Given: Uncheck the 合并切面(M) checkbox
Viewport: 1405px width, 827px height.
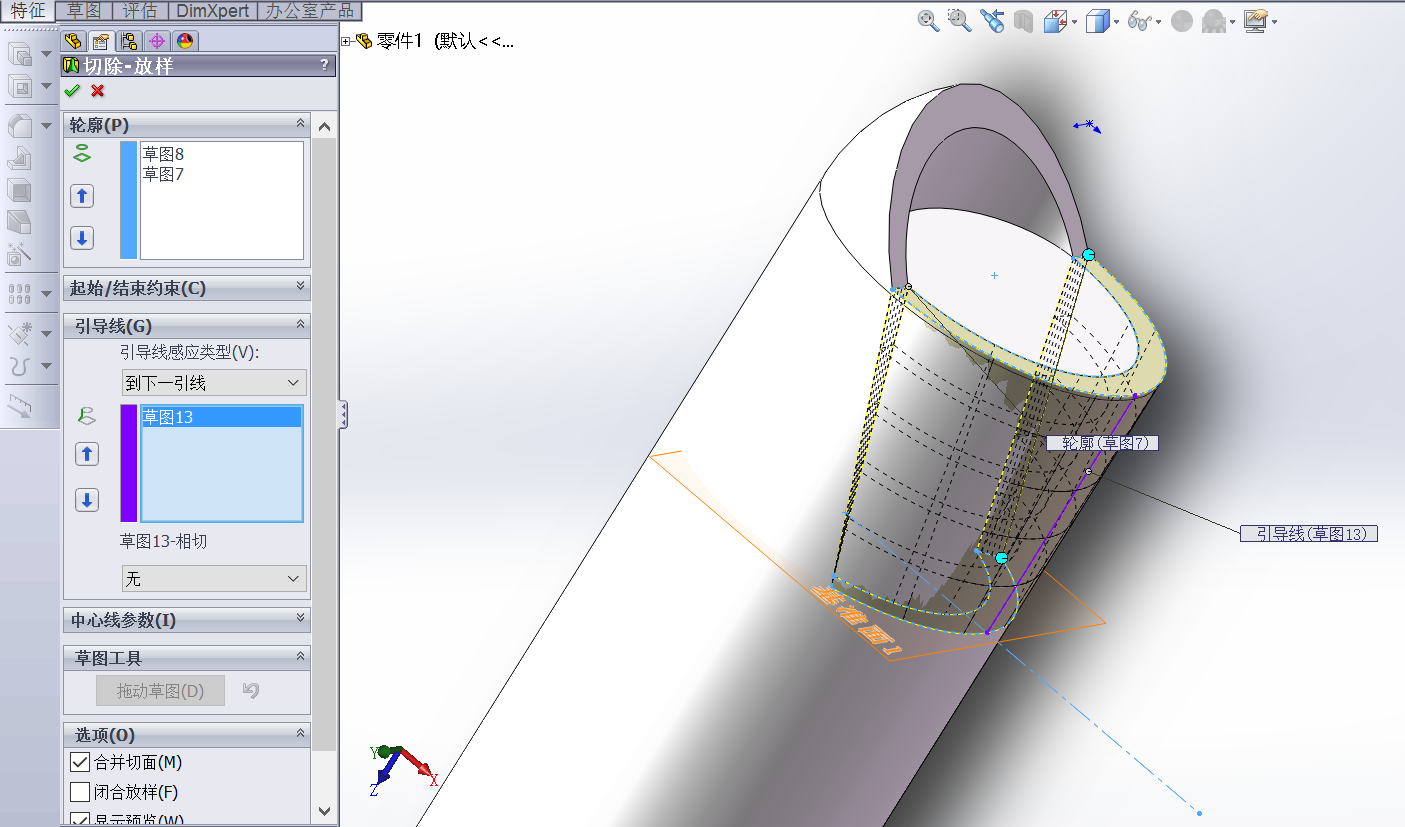Looking at the screenshot, I should 80,762.
